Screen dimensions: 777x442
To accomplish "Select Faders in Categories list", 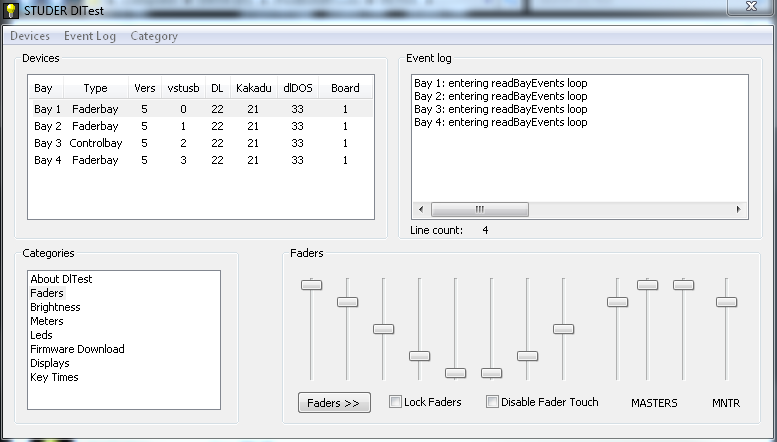I will (x=47, y=293).
